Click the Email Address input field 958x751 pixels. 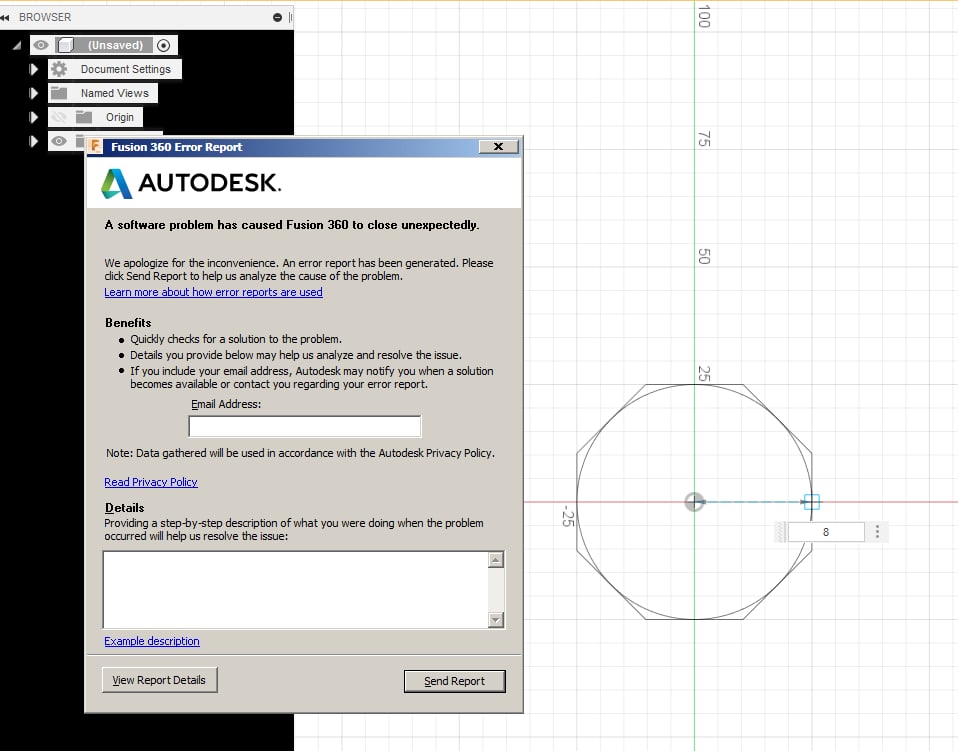tap(304, 427)
